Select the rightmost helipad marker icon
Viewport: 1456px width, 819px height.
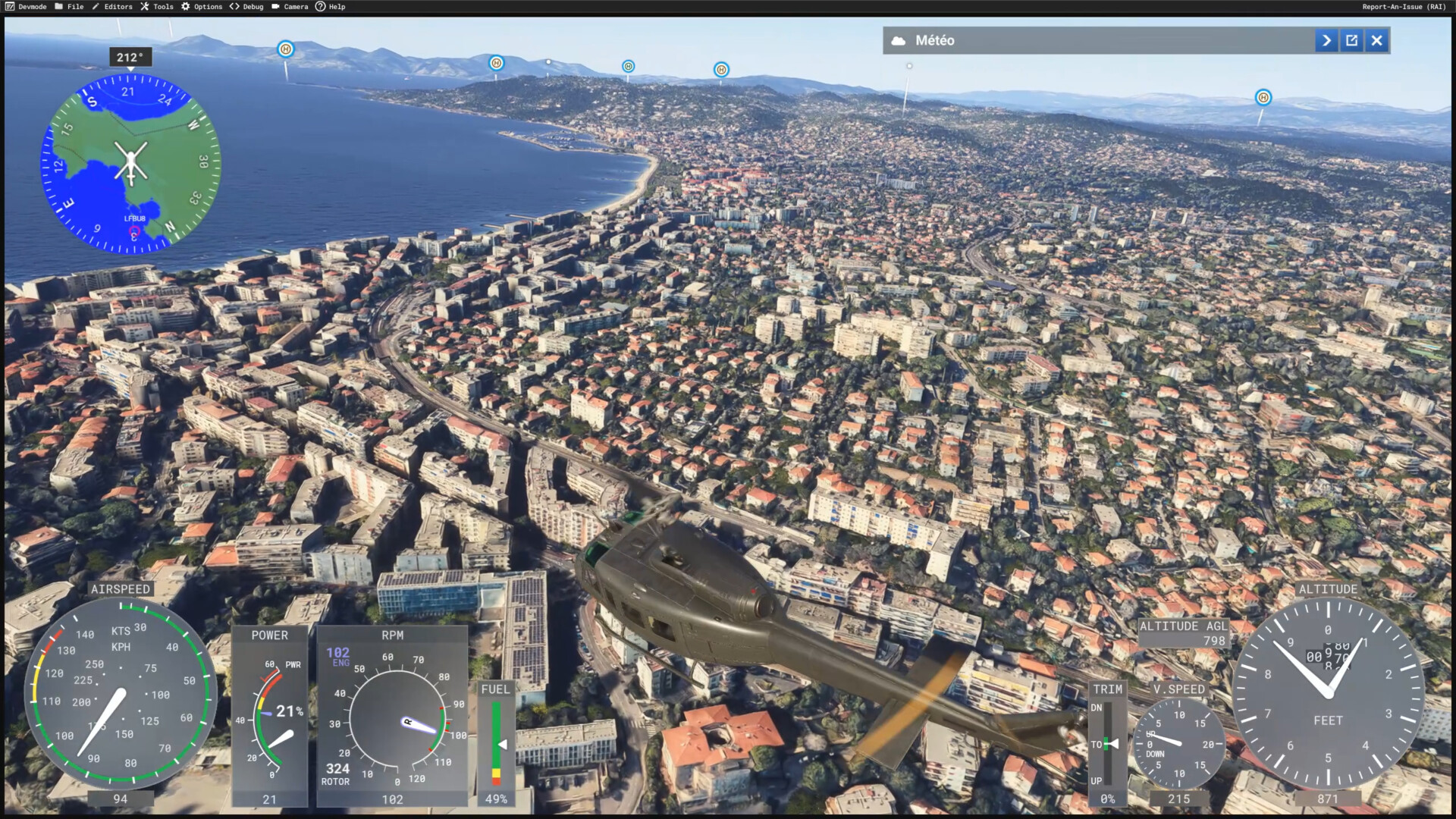click(x=1263, y=97)
